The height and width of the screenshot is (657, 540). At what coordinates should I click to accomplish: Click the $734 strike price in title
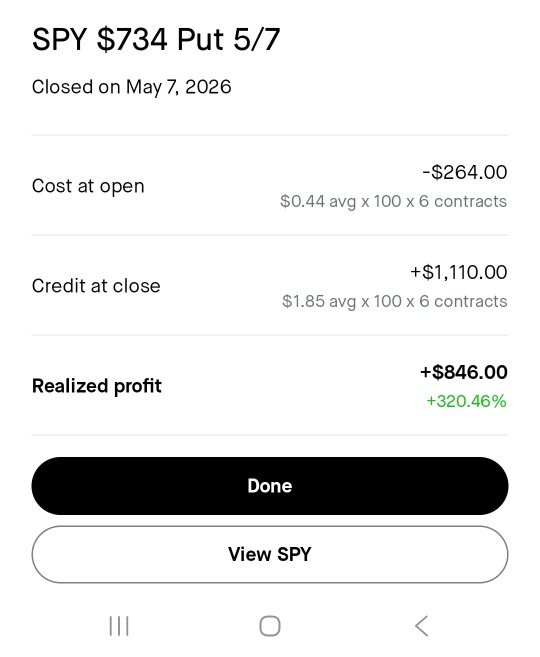(132, 39)
